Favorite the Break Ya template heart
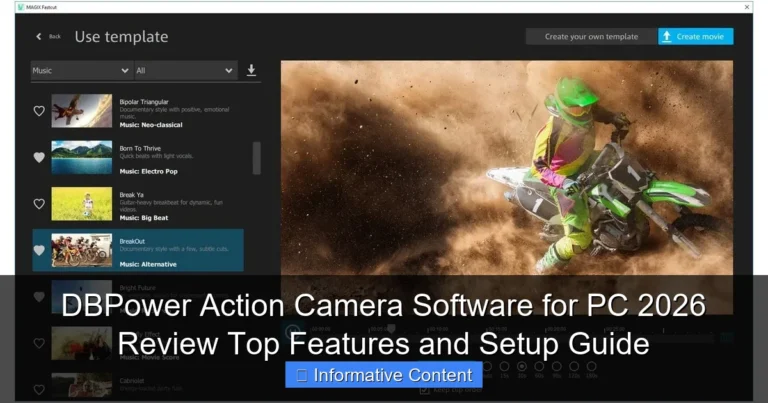The image size is (768, 403). (x=39, y=204)
